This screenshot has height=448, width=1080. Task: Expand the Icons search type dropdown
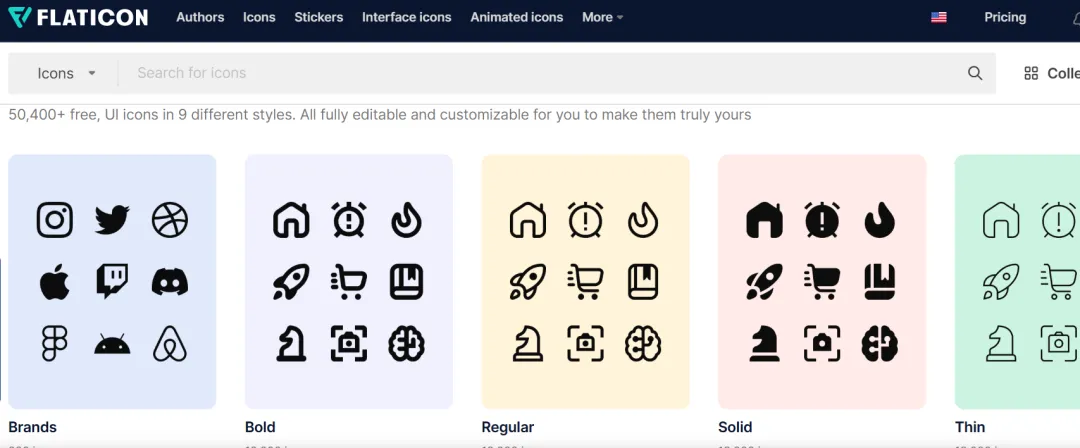tap(66, 73)
